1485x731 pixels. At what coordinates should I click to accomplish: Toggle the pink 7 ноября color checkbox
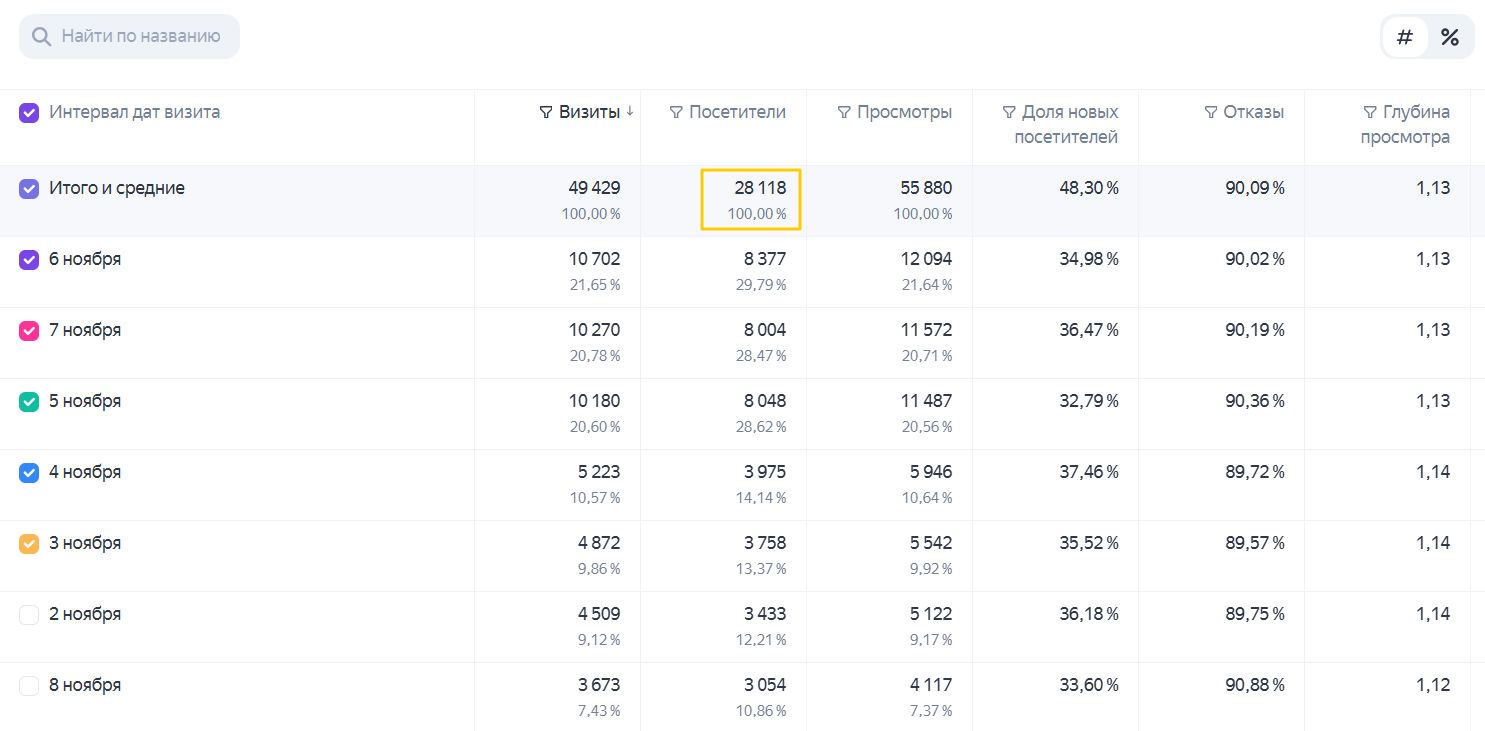[x=29, y=330]
